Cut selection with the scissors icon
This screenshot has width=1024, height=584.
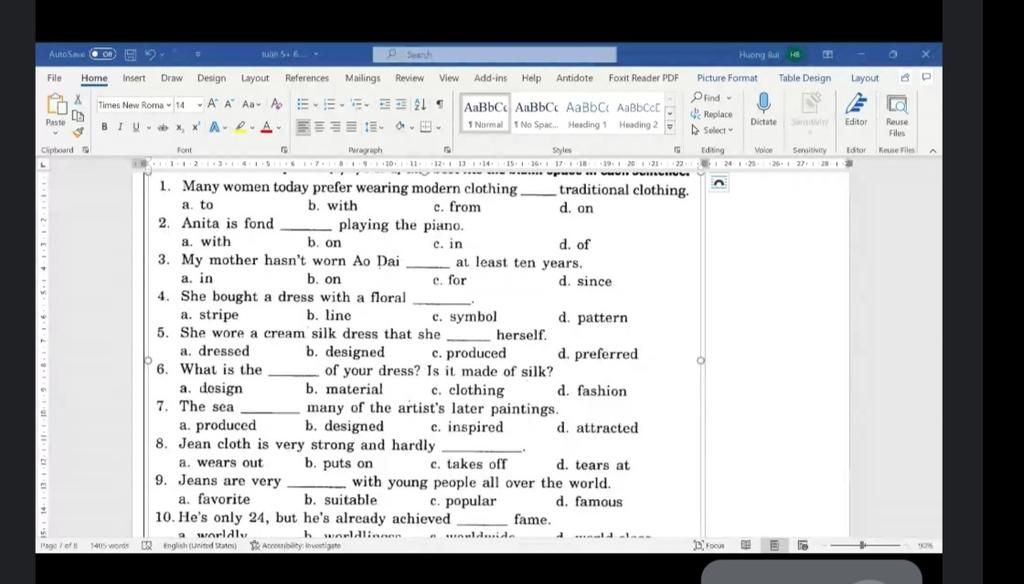point(78,99)
